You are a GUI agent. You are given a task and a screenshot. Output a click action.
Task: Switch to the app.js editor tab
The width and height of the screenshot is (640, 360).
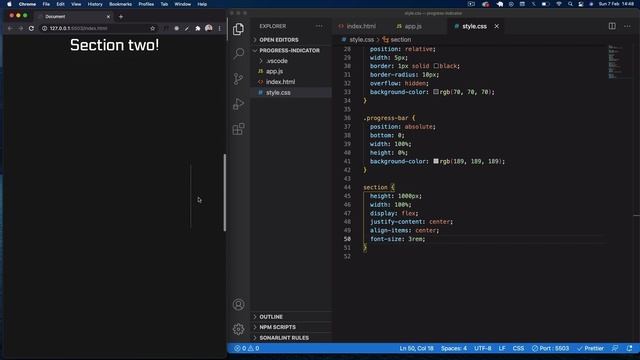(409, 26)
